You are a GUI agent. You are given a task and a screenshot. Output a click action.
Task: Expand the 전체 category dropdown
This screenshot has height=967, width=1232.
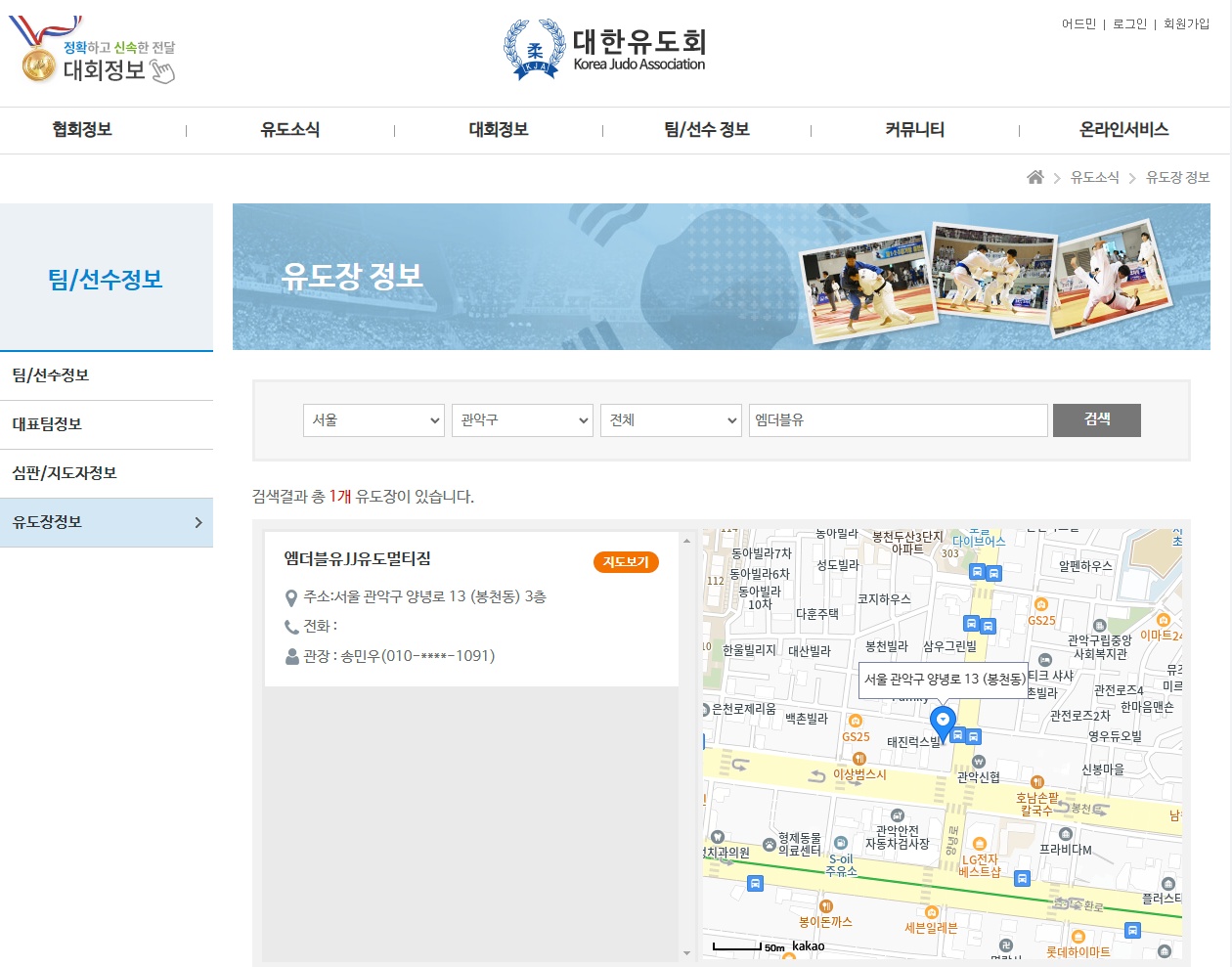671,420
